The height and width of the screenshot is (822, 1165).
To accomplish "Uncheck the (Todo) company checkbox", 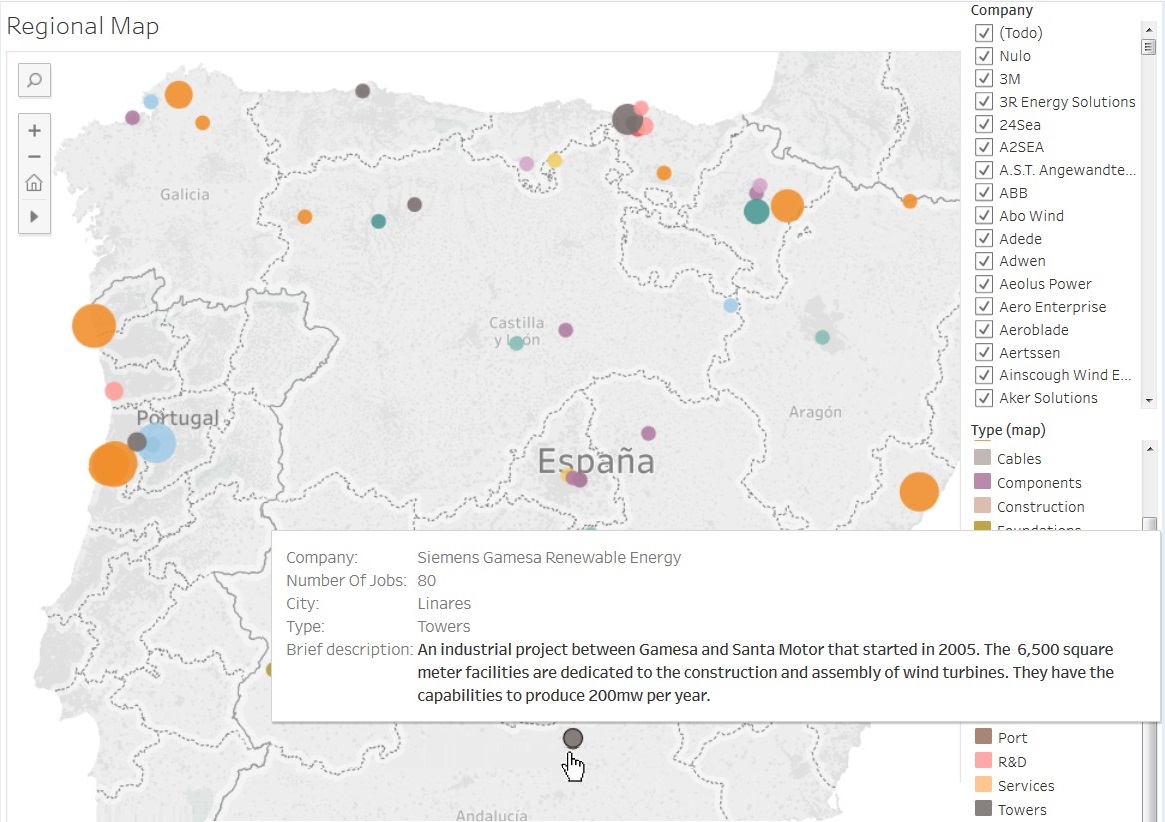I will click(983, 33).
